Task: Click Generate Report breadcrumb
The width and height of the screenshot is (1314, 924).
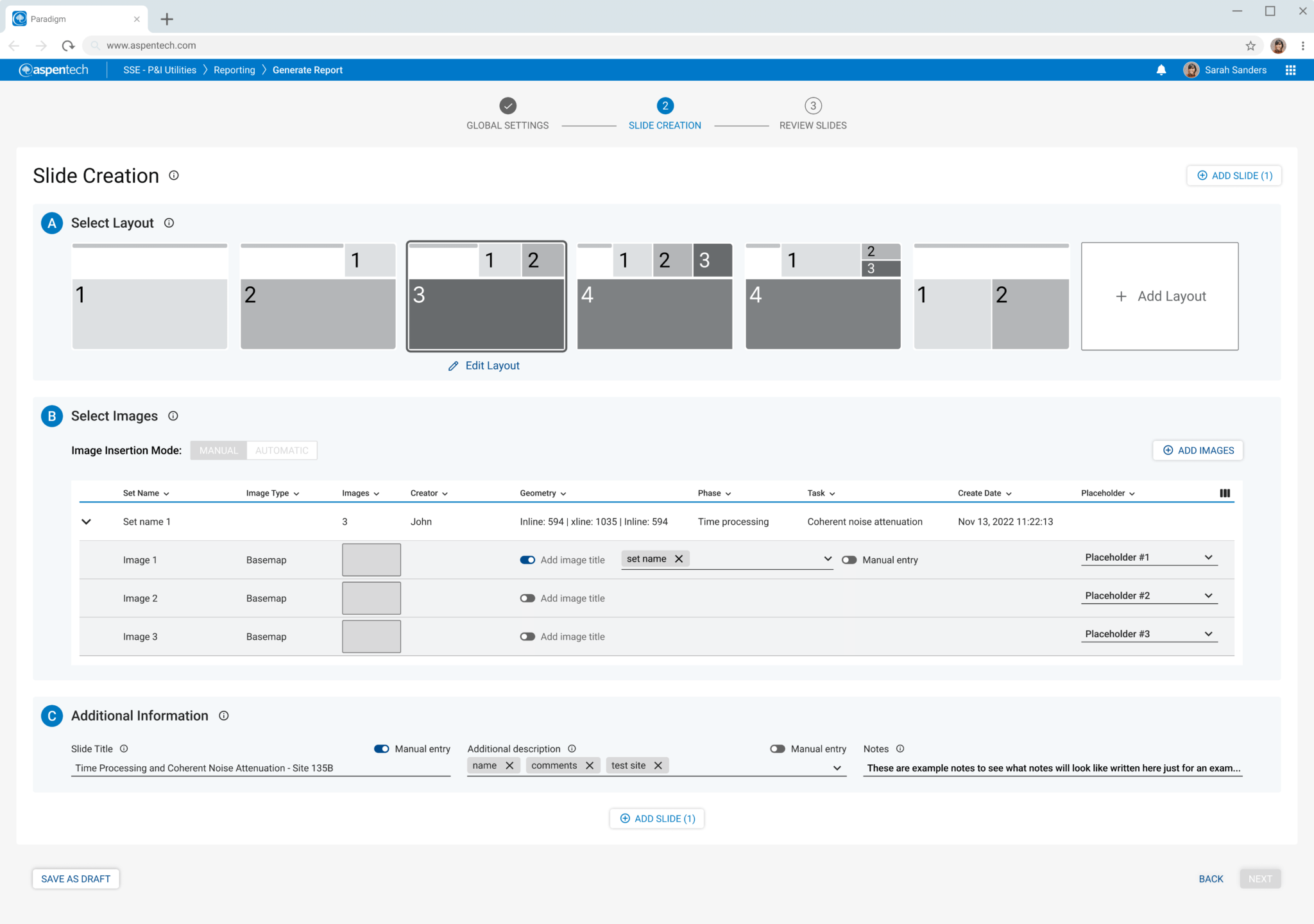Action: coord(307,70)
